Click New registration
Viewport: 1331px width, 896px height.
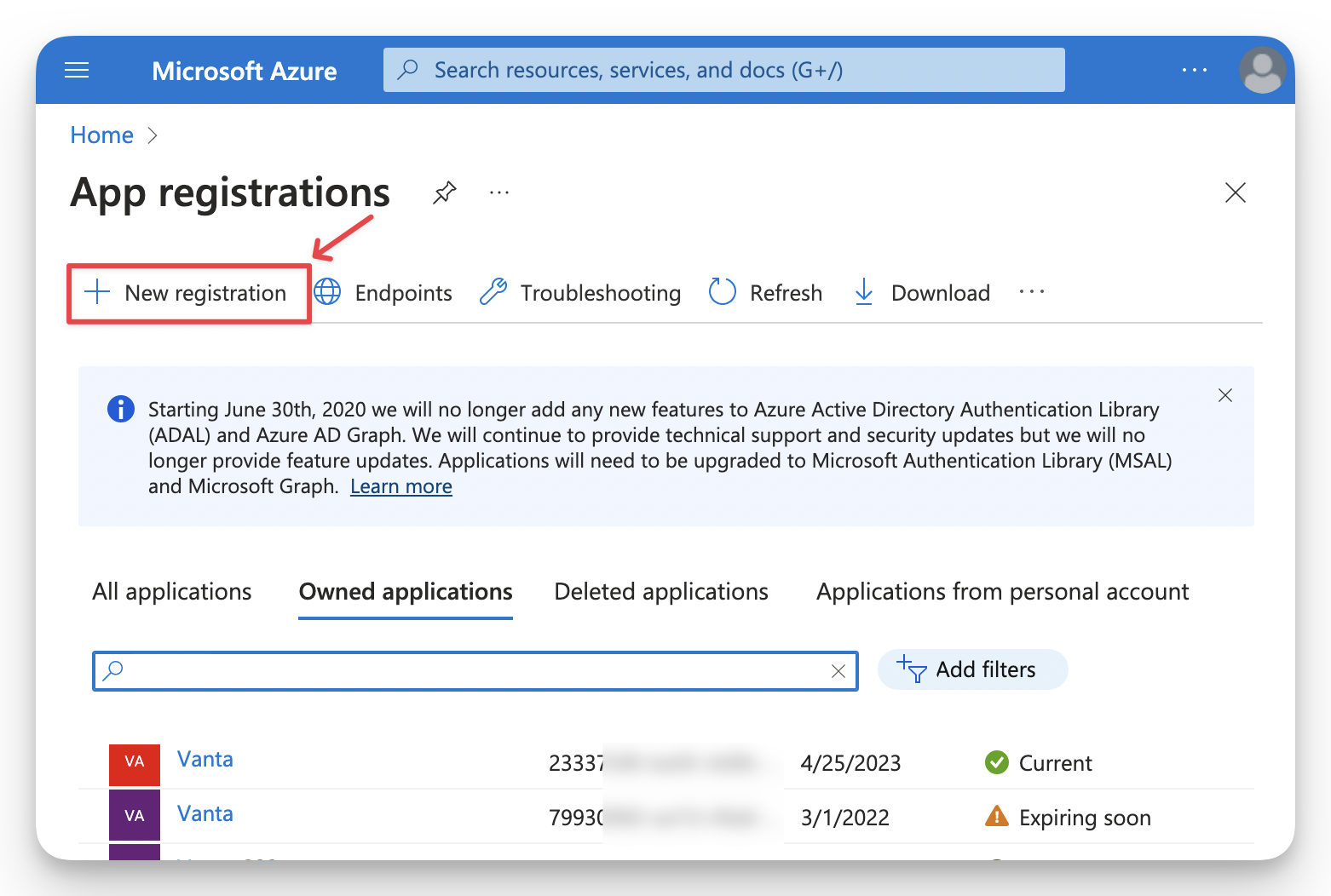(189, 294)
